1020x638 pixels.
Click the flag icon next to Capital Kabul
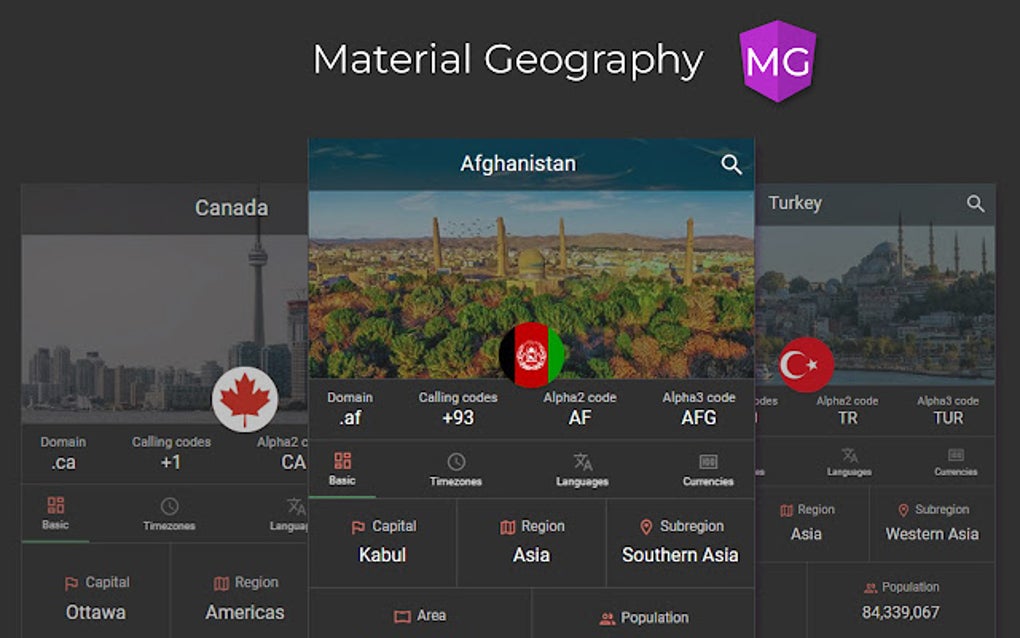357,525
